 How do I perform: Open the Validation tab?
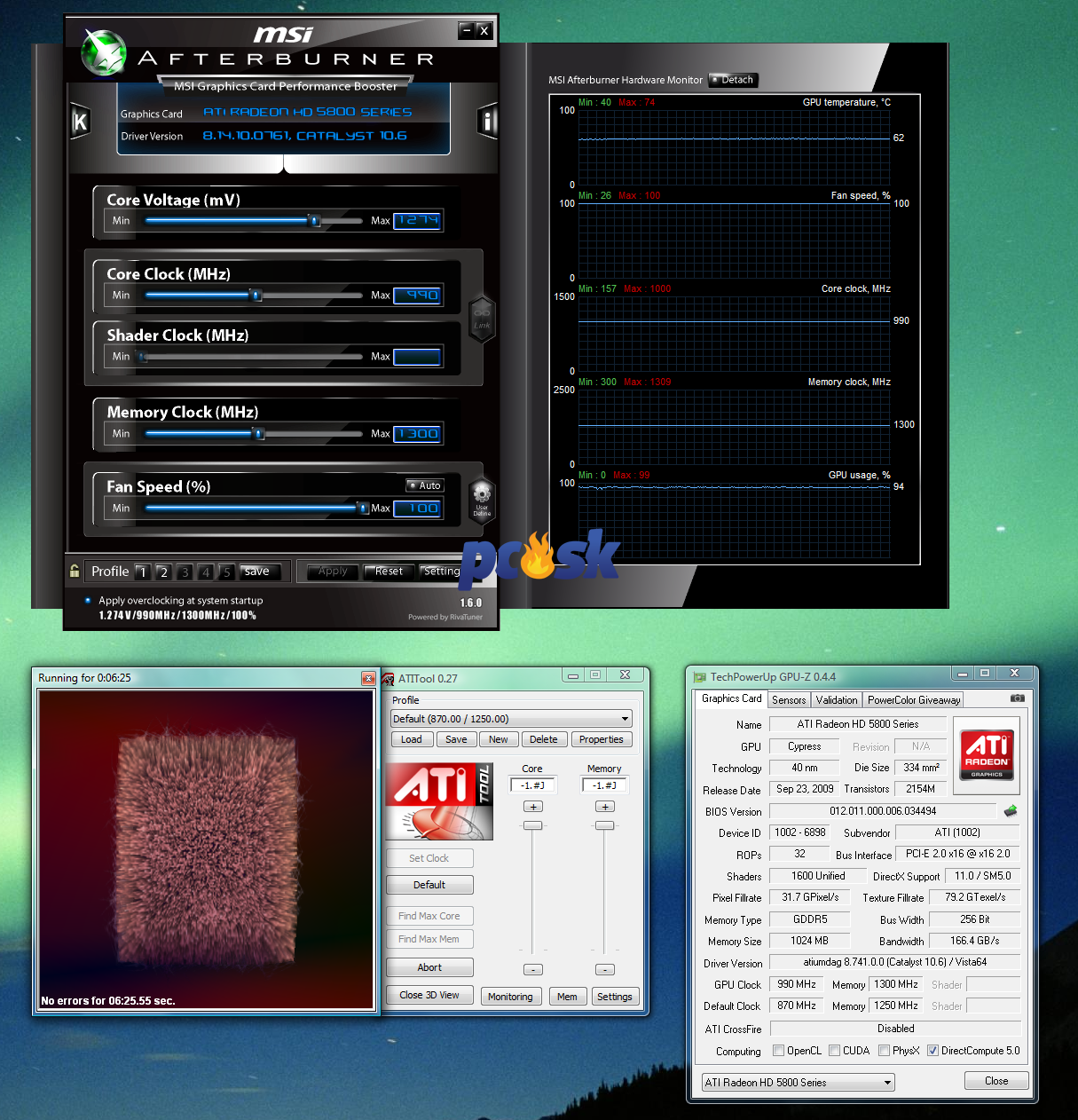(837, 700)
